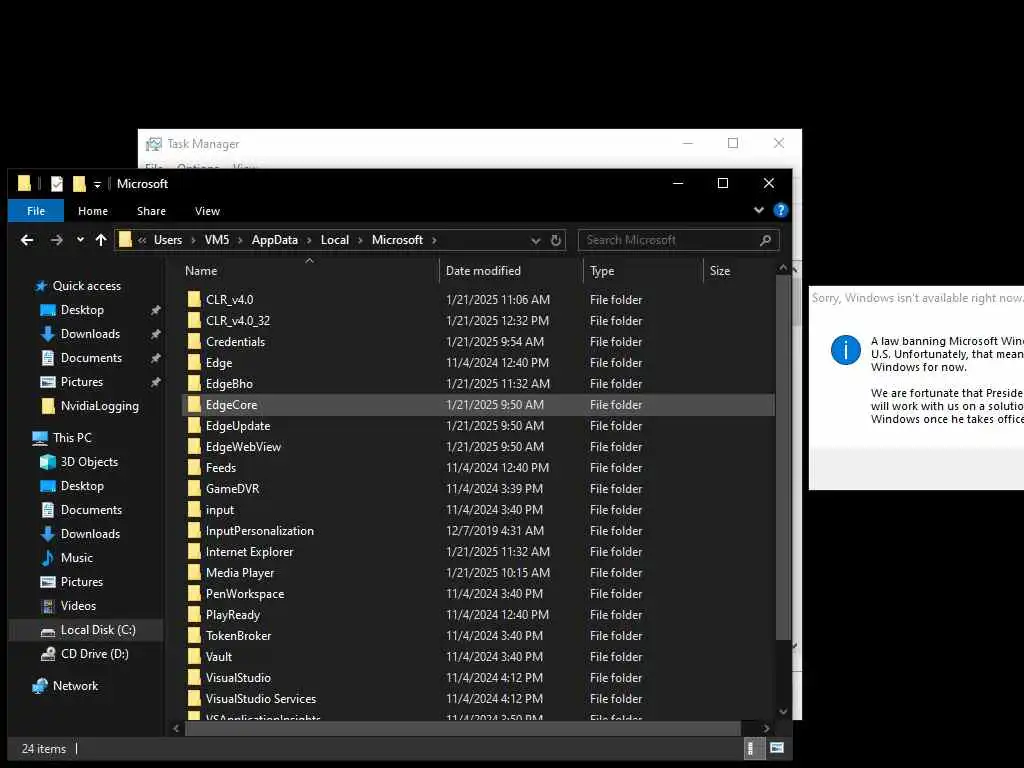Click Users in the address breadcrumb
The width and height of the screenshot is (1024, 768).
tap(168, 240)
